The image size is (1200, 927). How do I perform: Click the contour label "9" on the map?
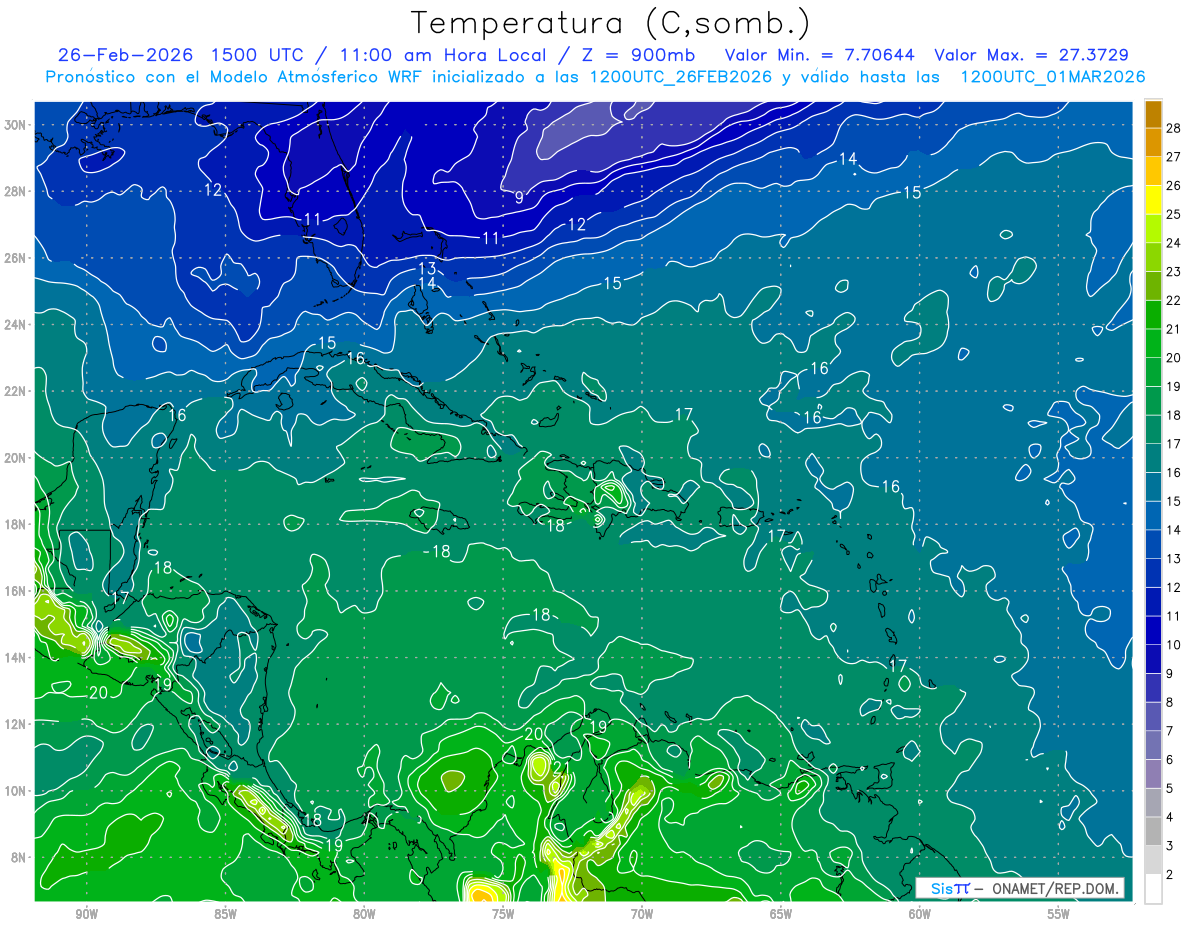[x=519, y=198]
